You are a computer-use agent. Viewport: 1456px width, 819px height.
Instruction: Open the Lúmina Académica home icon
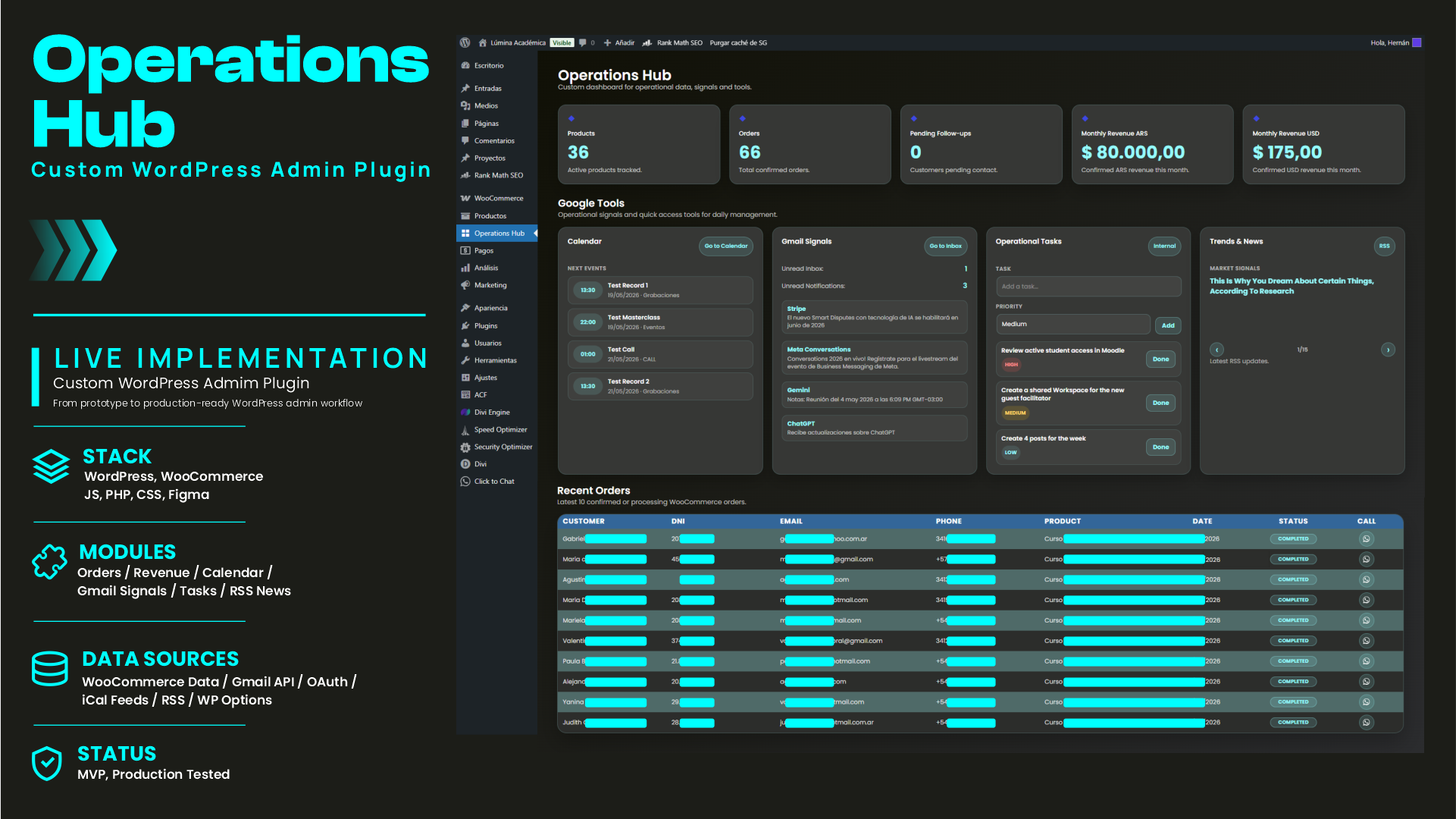click(483, 43)
